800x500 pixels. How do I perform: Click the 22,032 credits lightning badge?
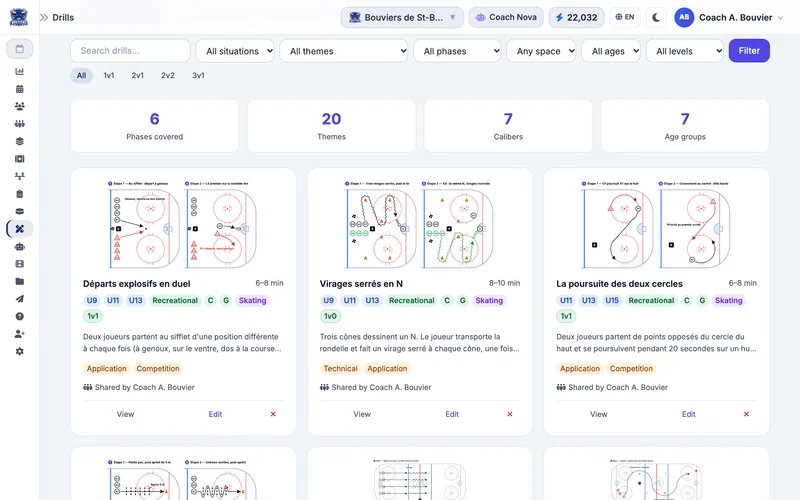pyautogui.click(x=577, y=17)
